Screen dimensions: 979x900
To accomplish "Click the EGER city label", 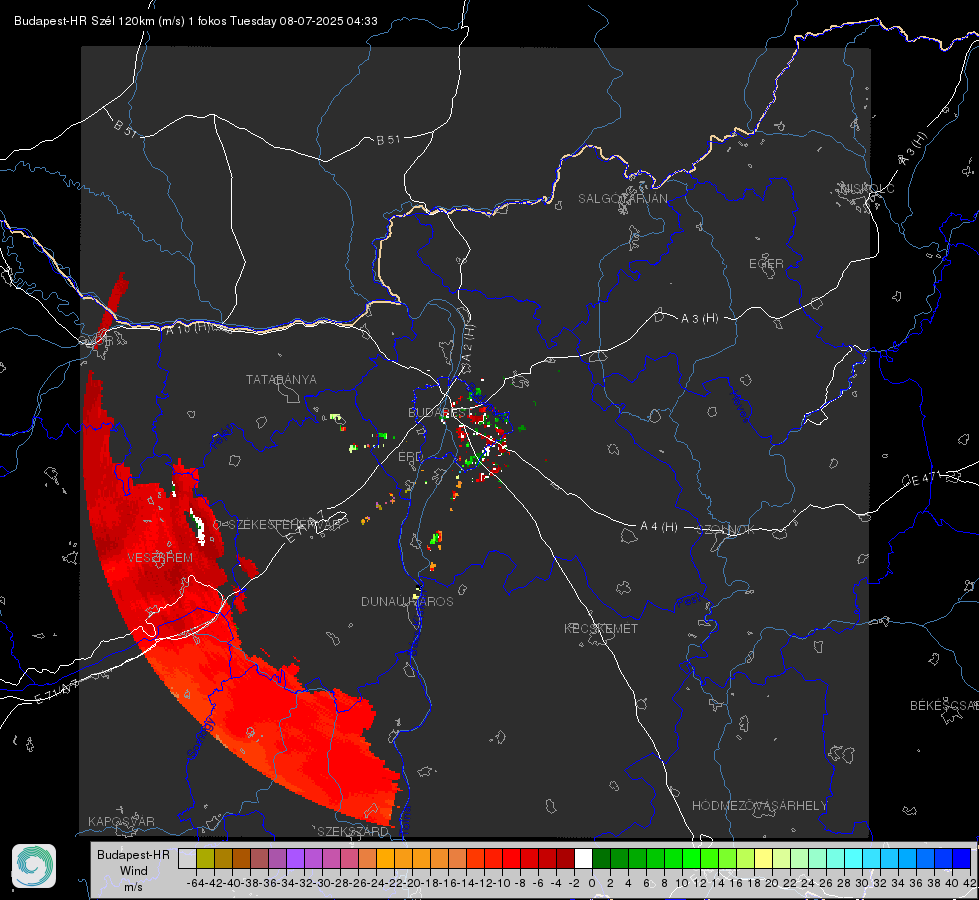I will [x=766, y=264].
